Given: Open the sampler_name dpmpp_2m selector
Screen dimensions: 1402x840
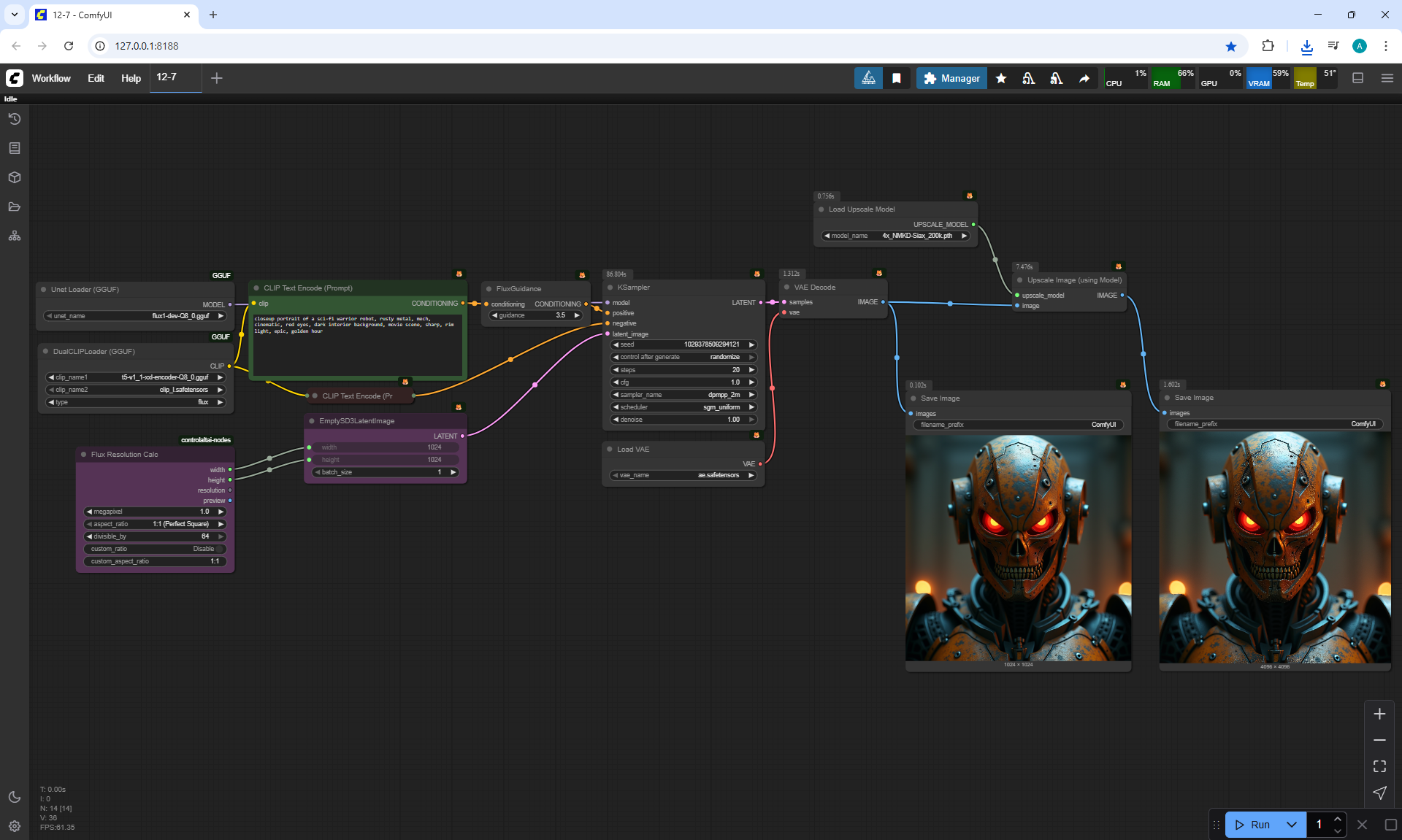Looking at the screenshot, I should tap(683, 395).
